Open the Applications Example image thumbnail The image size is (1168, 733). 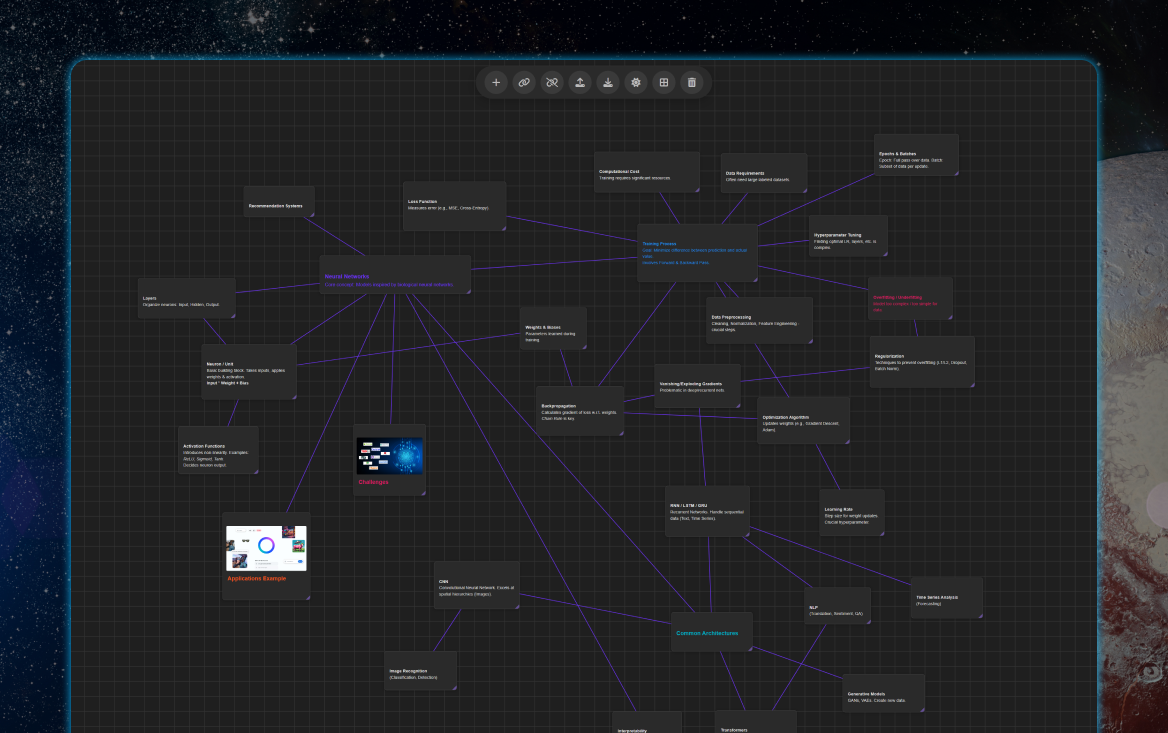(266, 547)
